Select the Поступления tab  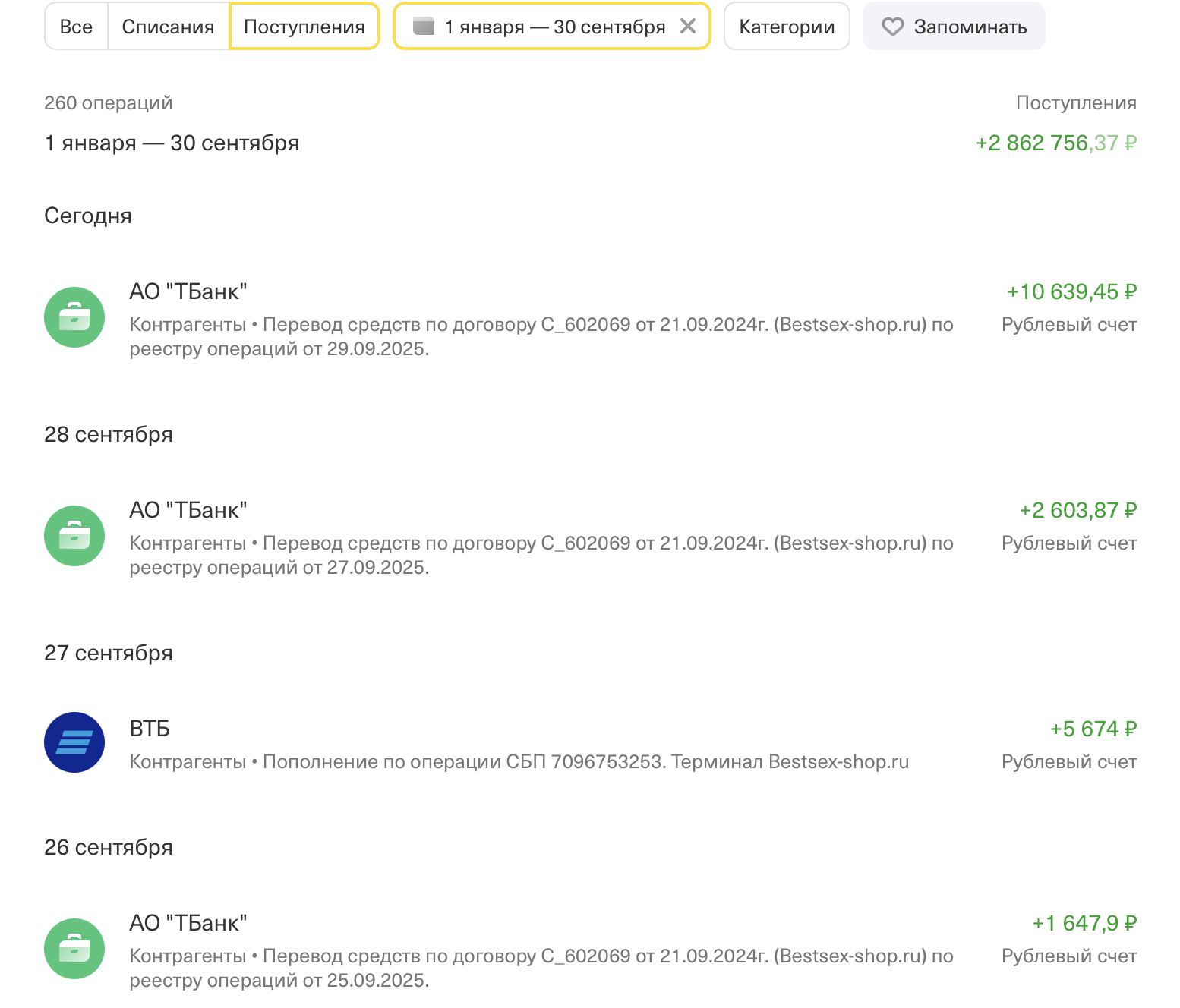(304, 27)
